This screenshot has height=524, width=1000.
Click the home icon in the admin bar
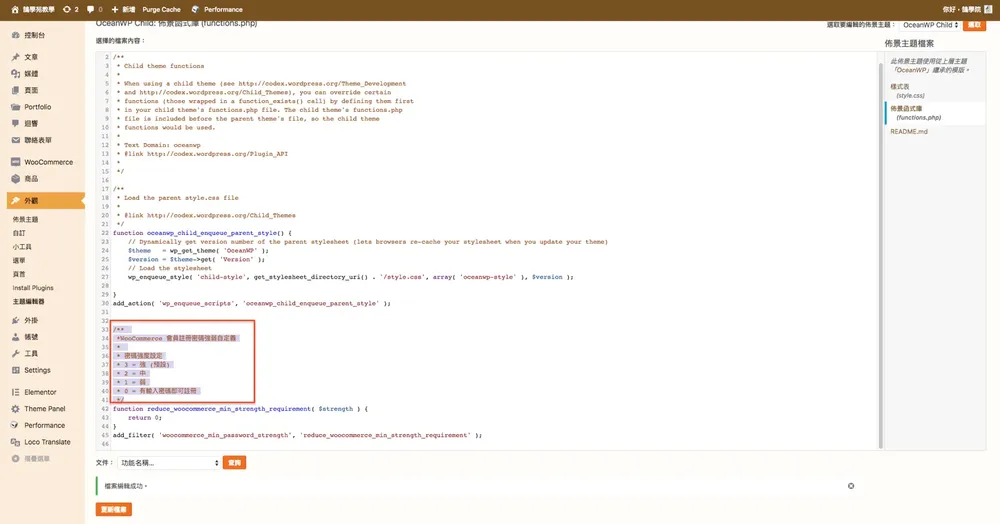(x=15, y=10)
